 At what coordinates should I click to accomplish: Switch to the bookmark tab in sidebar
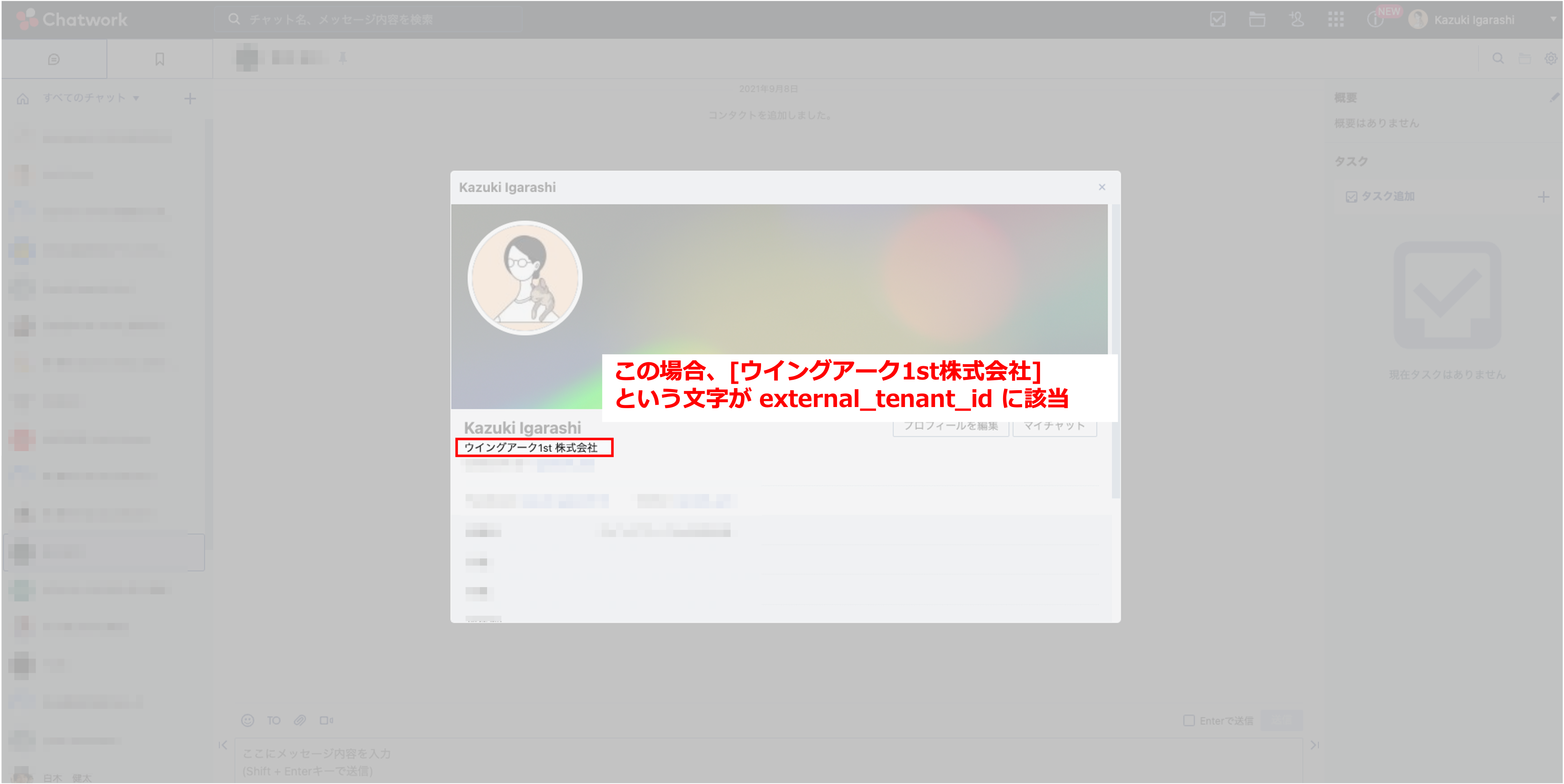[x=160, y=59]
